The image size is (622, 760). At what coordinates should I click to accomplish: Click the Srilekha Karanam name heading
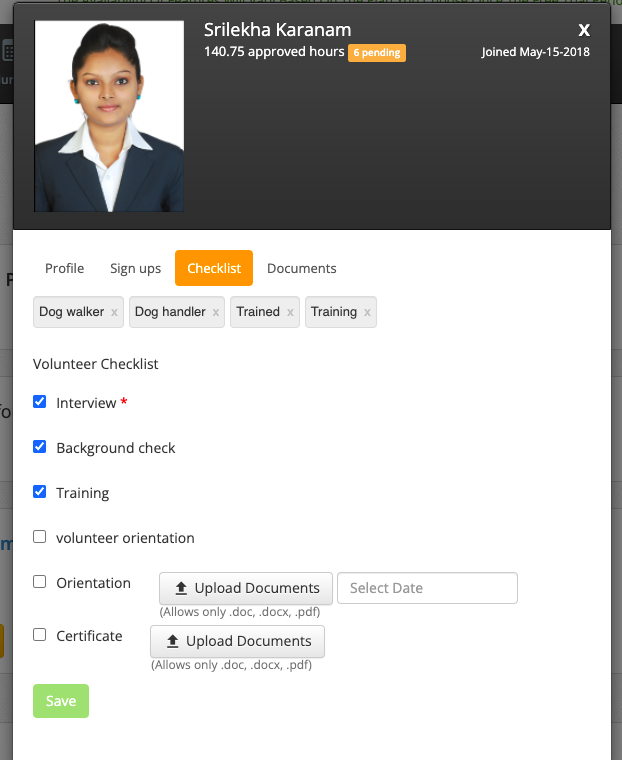pos(277,30)
